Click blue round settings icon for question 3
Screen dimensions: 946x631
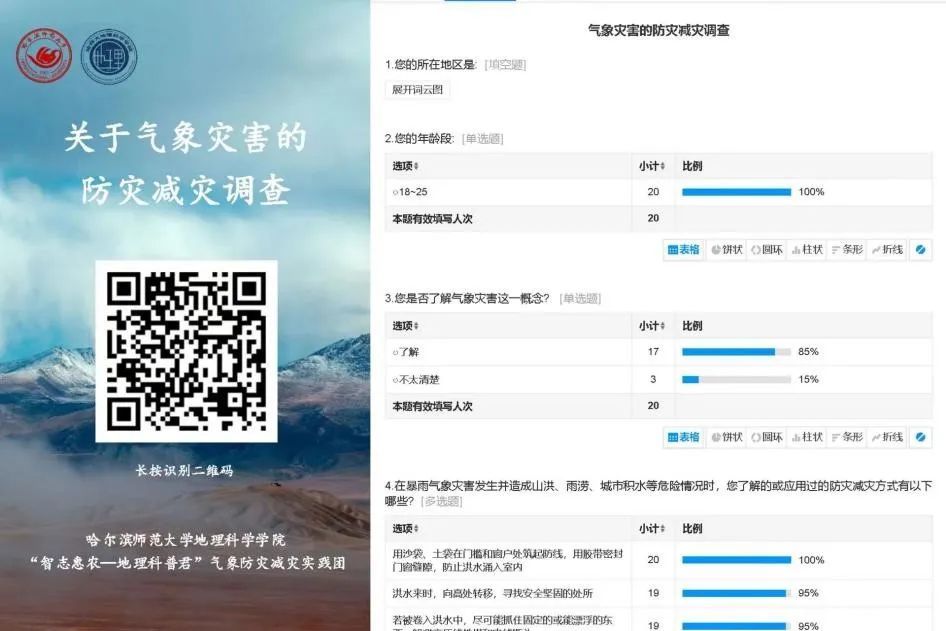(x=921, y=437)
